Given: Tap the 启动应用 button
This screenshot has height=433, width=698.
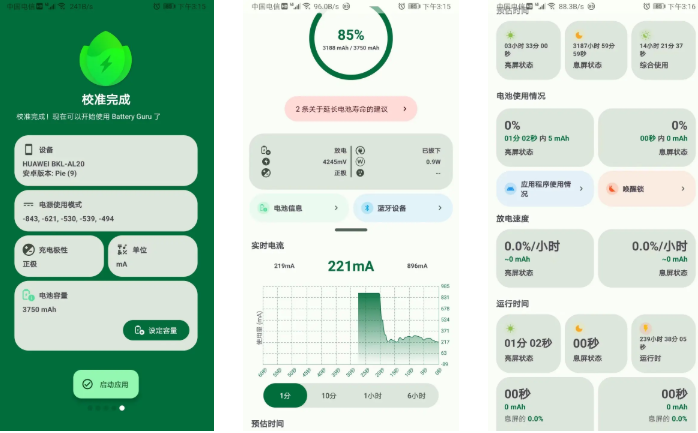Looking at the screenshot, I should click(106, 384).
